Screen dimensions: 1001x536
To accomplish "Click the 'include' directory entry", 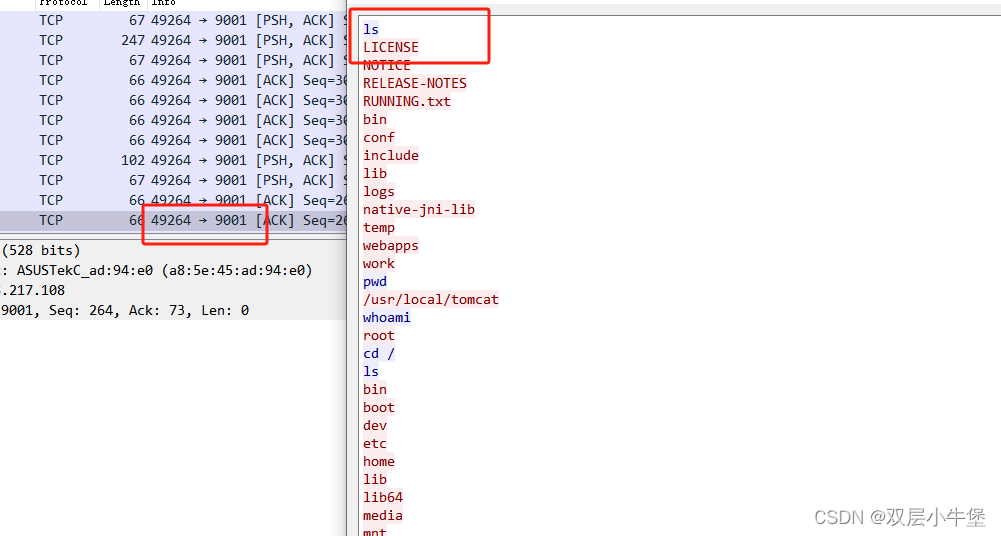I will tap(391, 155).
